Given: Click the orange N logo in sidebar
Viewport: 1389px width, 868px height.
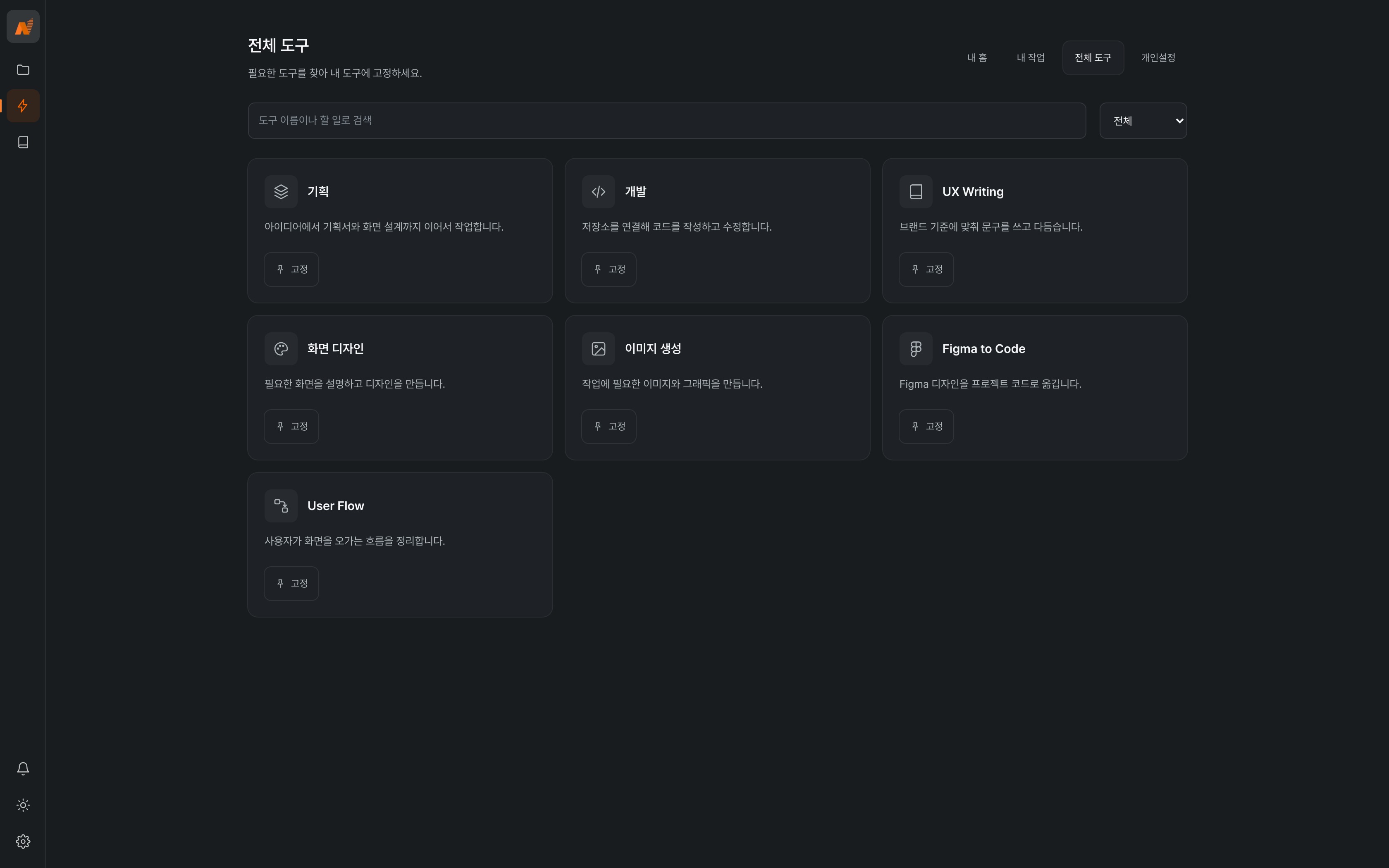Looking at the screenshot, I should 23,26.
